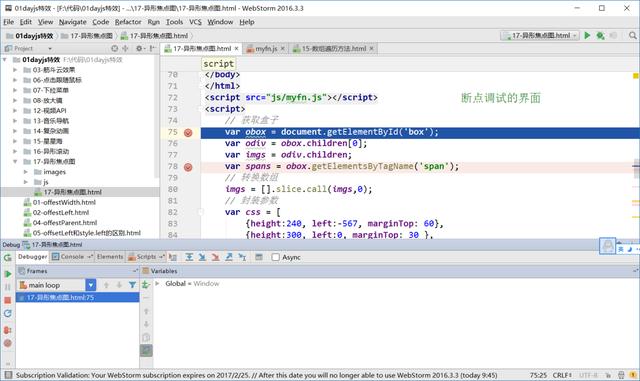The width and height of the screenshot is (640, 381).
Task: Hide the Project tool window
Action: 152,48
